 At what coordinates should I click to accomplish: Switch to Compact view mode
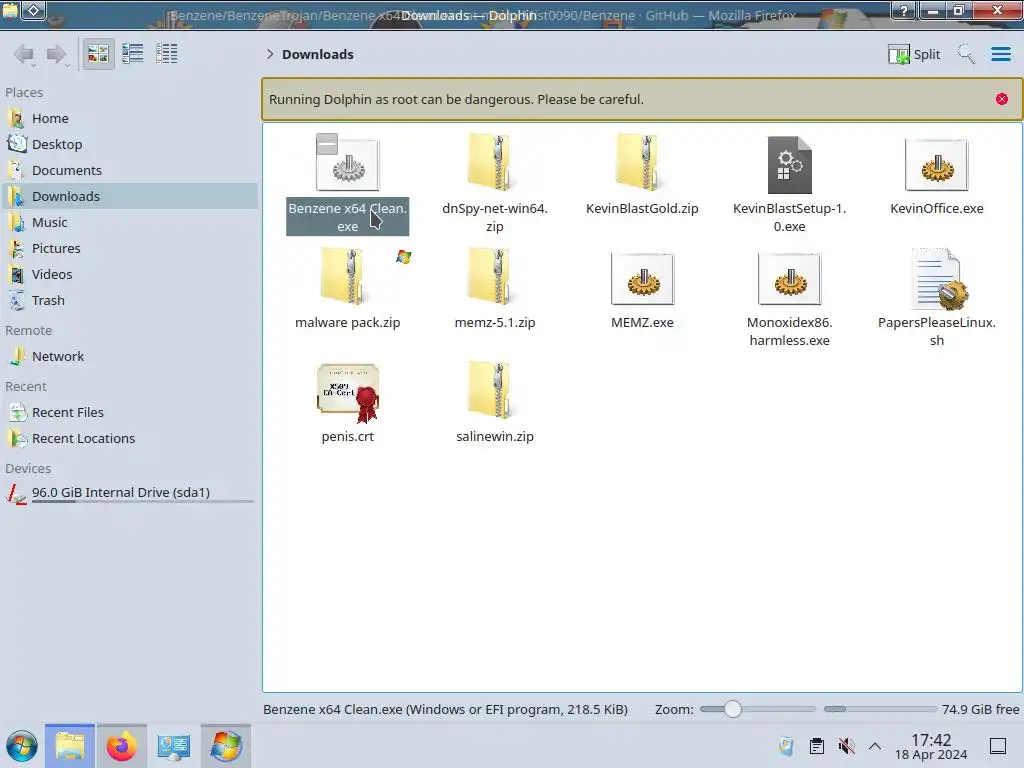pos(133,54)
